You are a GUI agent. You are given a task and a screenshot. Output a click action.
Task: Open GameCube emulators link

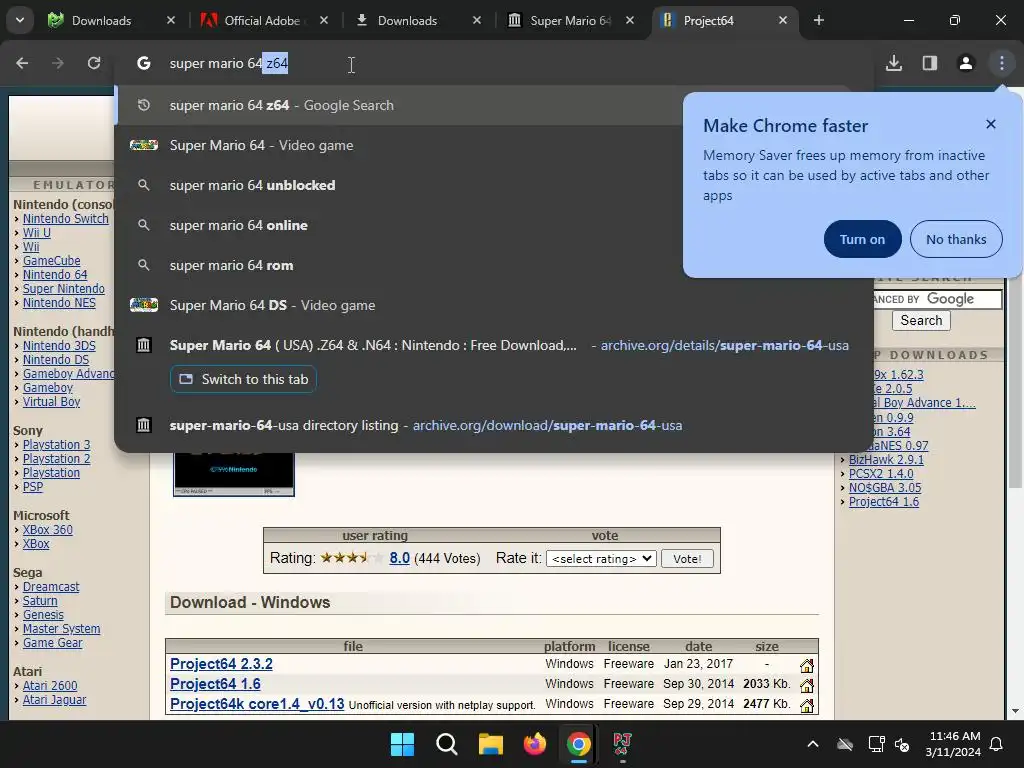click(x=52, y=261)
